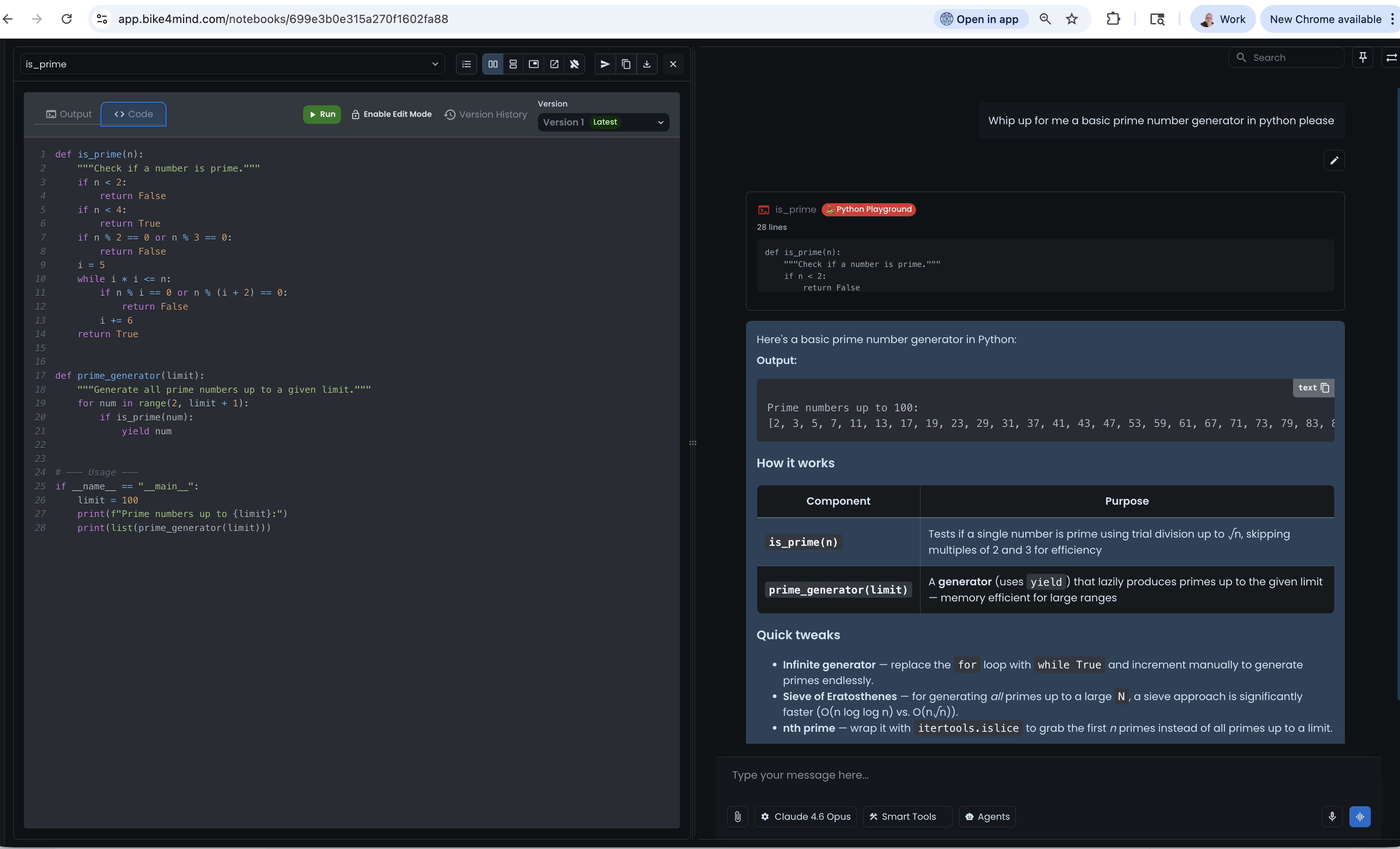Open the numbered list view icon
Image resolution: width=1400 pixels, height=849 pixels.
click(466, 64)
